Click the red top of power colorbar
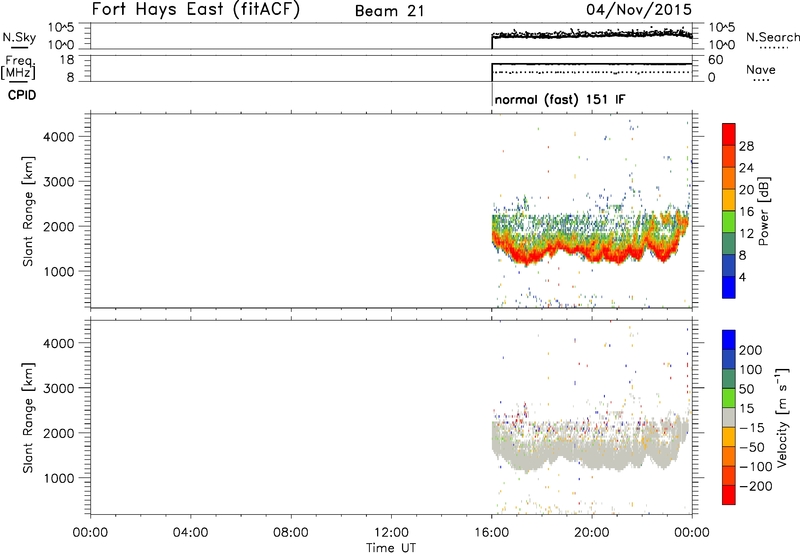 (729, 134)
